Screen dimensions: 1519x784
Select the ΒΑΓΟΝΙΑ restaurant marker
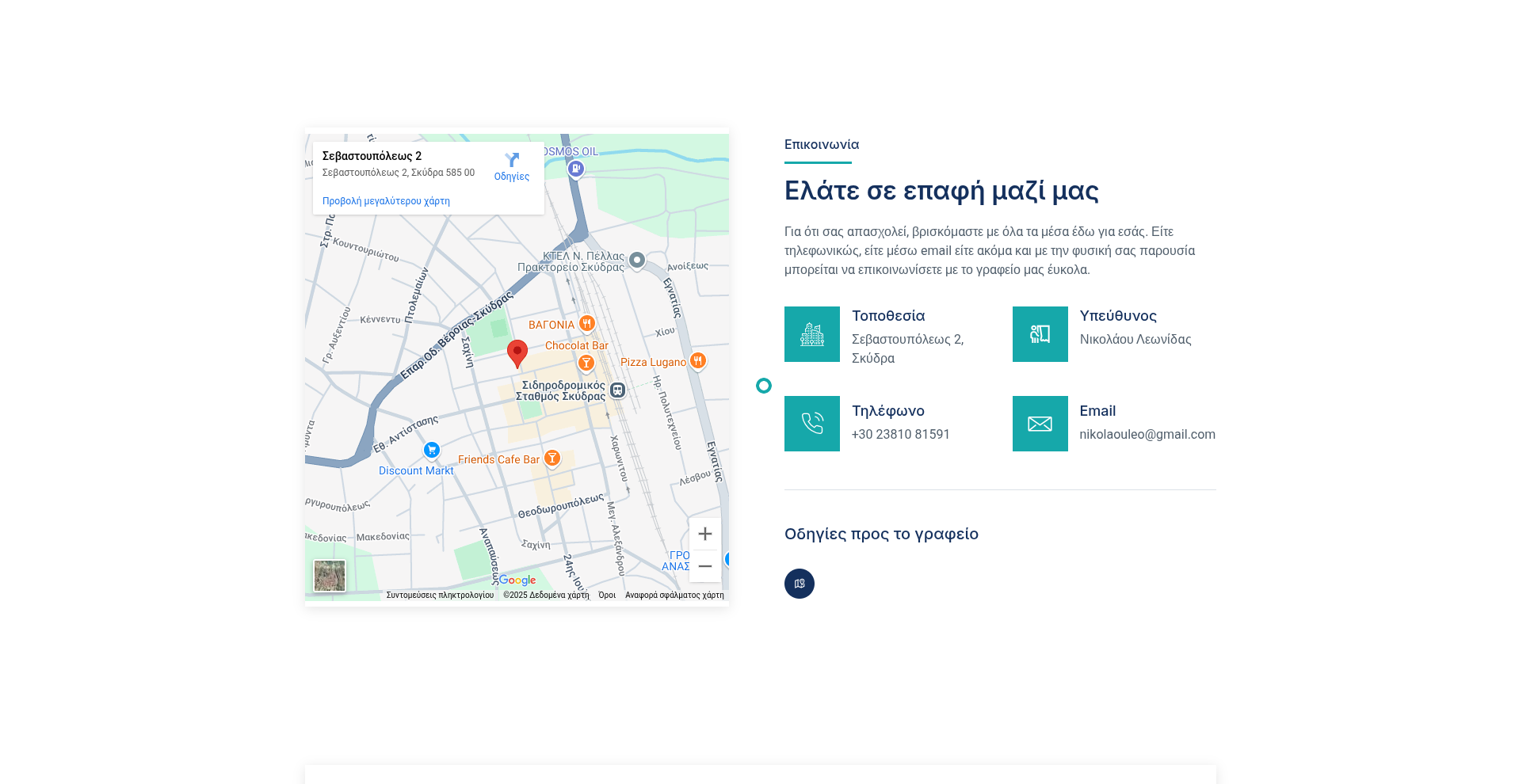(587, 323)
